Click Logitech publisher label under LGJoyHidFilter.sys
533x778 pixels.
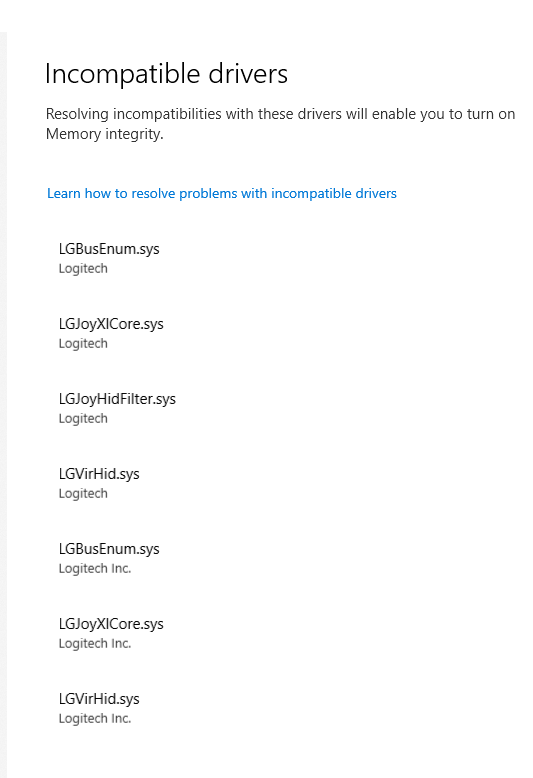83,418
